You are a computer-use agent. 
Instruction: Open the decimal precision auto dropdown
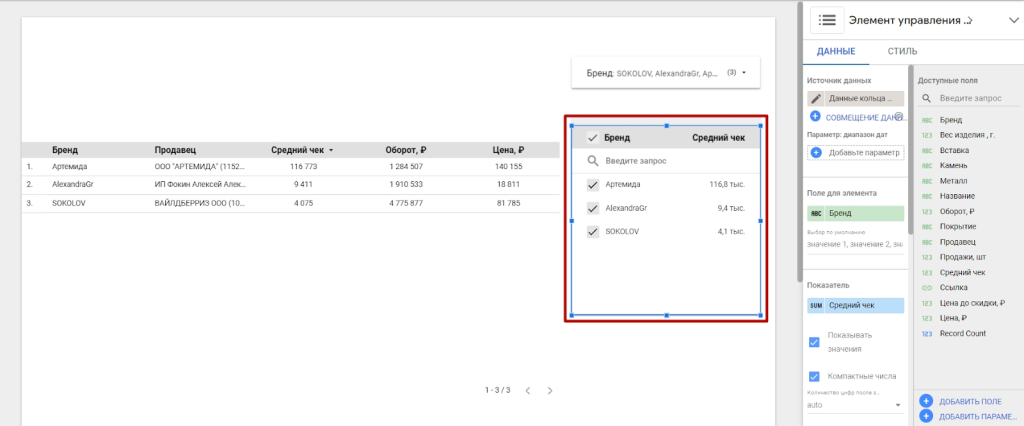(x=854, y=405)
